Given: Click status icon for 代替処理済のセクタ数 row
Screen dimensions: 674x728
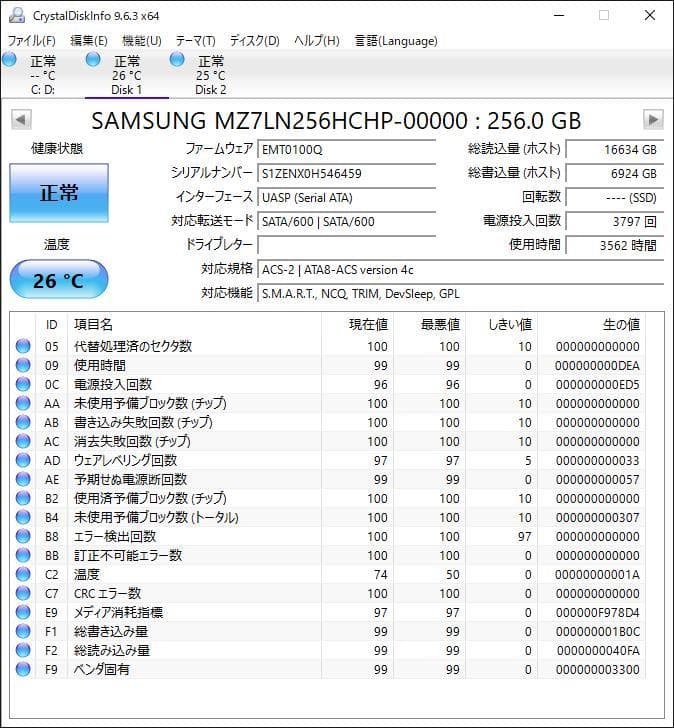Looking at the screenshot, I should (x=23, y=346).
